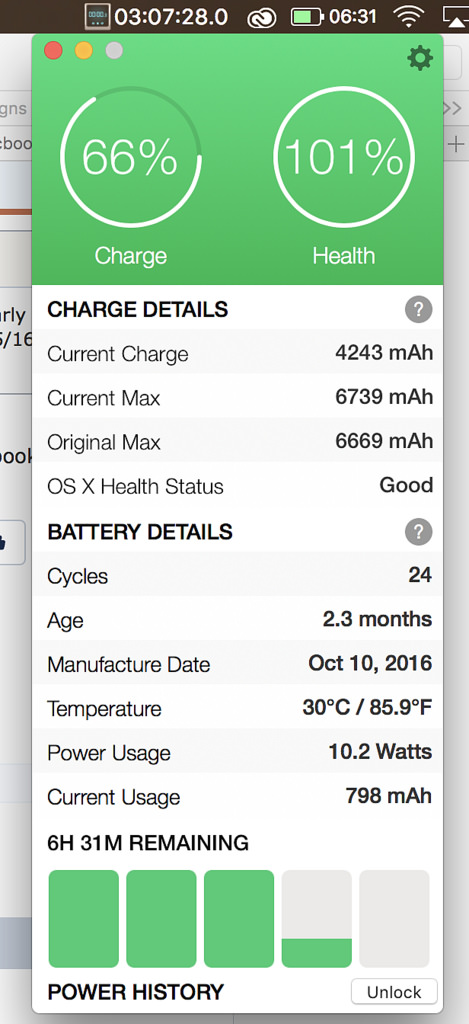Select the Cycles row

point(238,575)
